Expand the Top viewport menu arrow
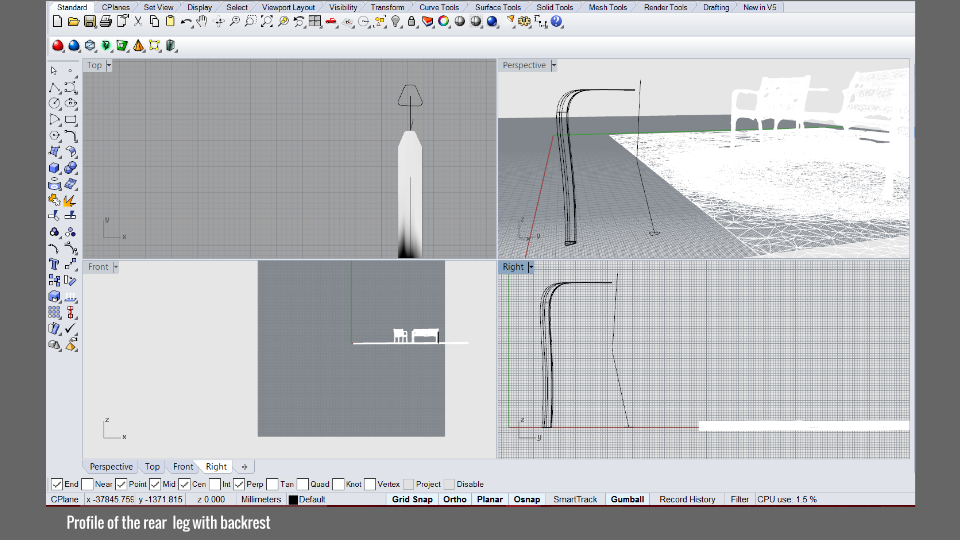Viewport: 960px width, 540px height. (x=109, y=65)
